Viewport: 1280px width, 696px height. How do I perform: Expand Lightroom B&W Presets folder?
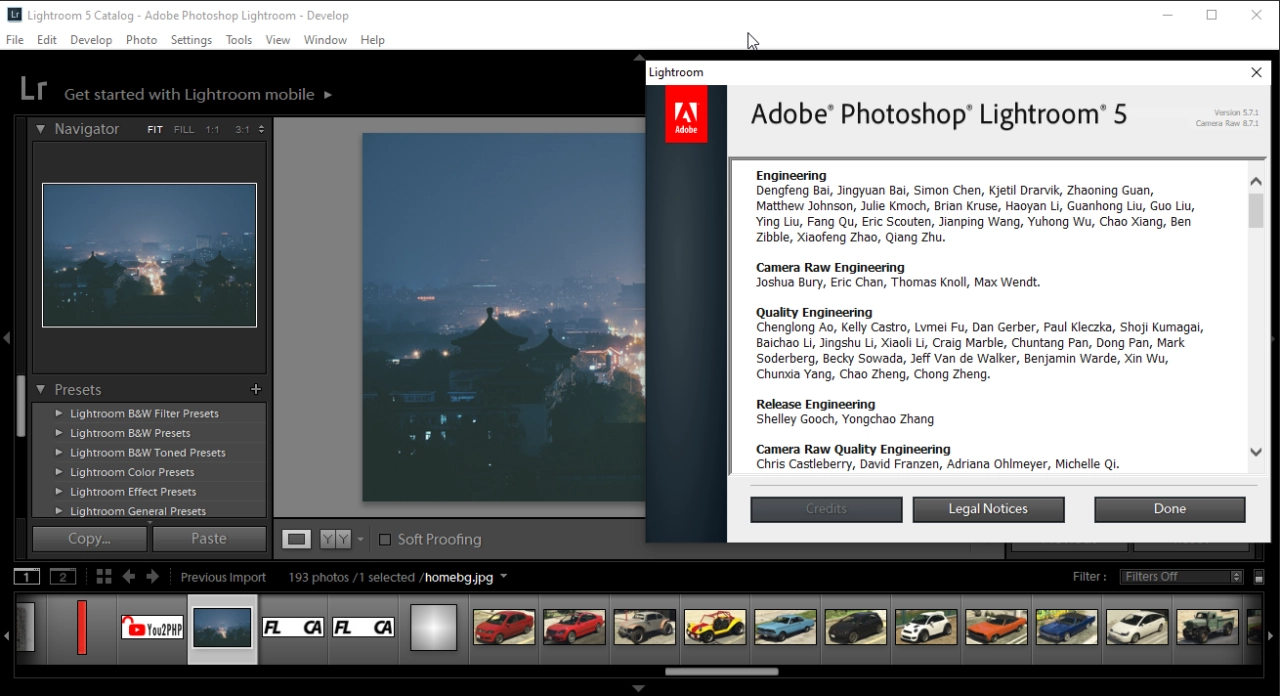[59, 433]
